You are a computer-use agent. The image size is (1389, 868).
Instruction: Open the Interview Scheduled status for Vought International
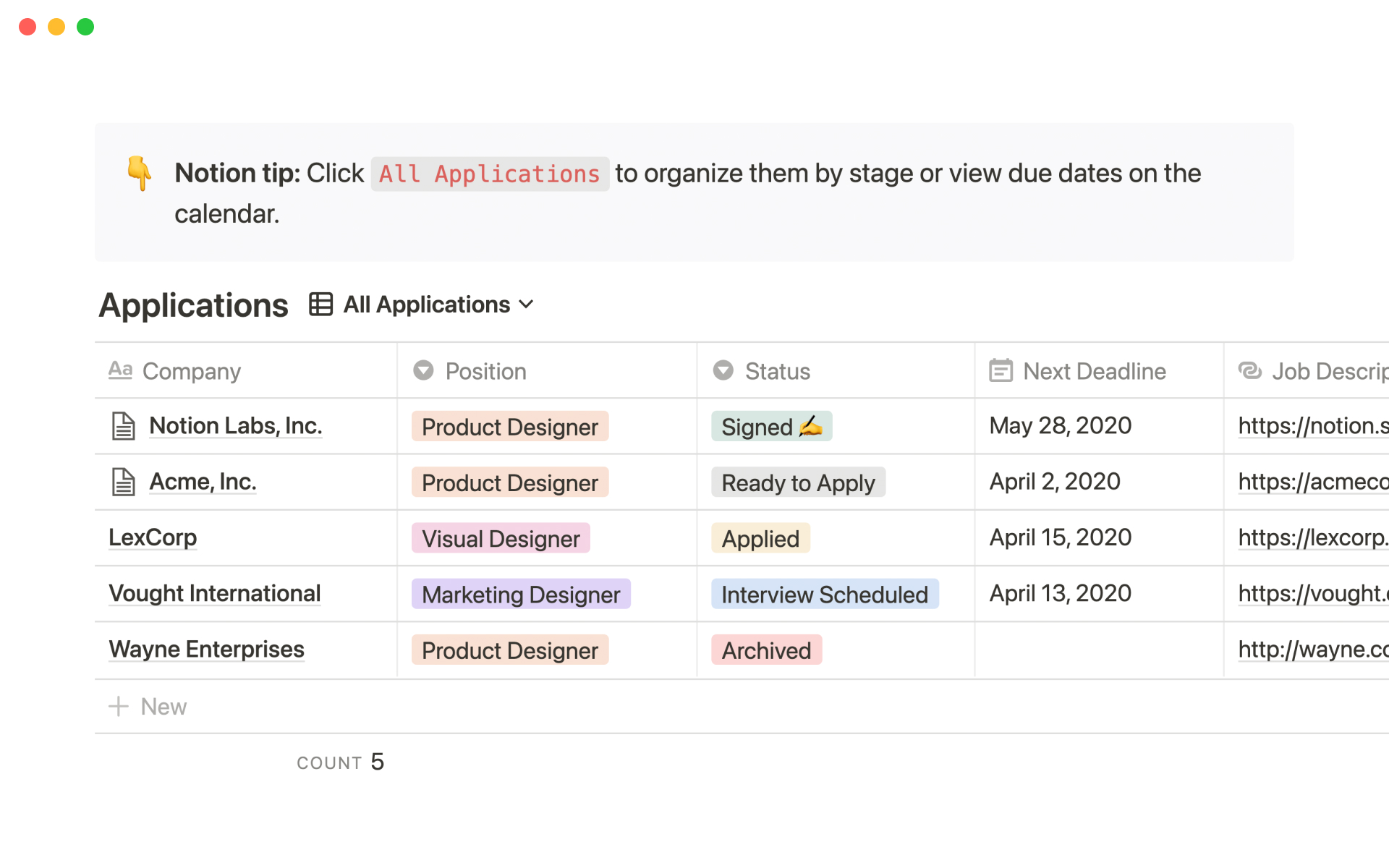(824, 594)
